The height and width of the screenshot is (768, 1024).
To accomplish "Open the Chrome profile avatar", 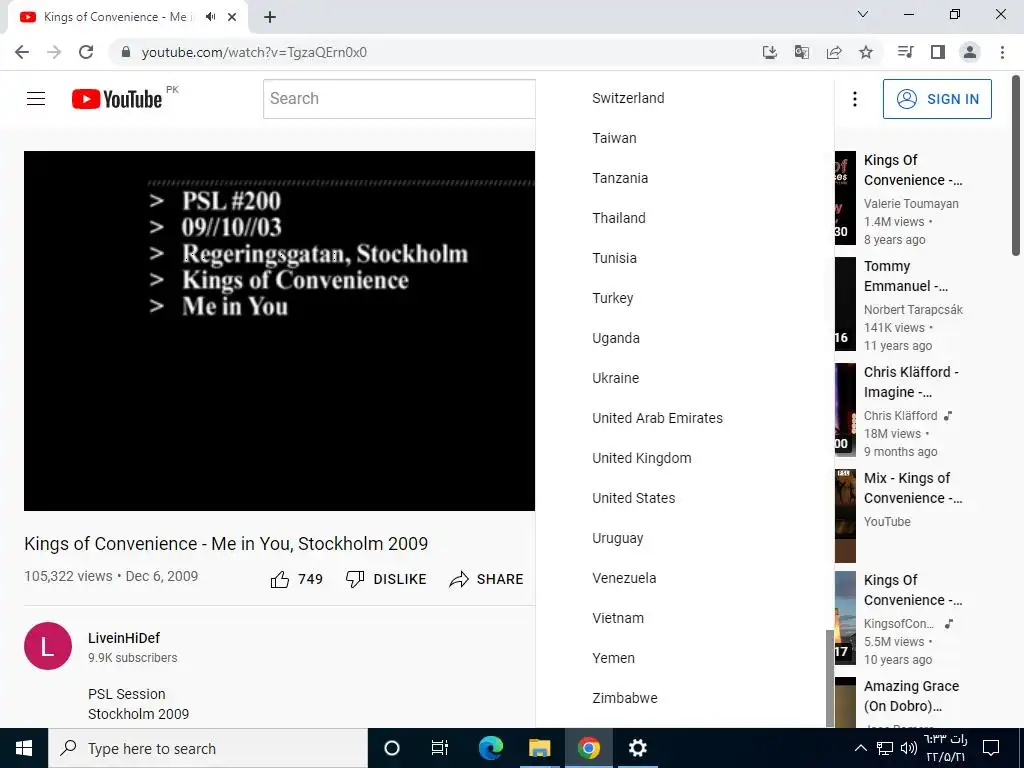I will 970,52.
